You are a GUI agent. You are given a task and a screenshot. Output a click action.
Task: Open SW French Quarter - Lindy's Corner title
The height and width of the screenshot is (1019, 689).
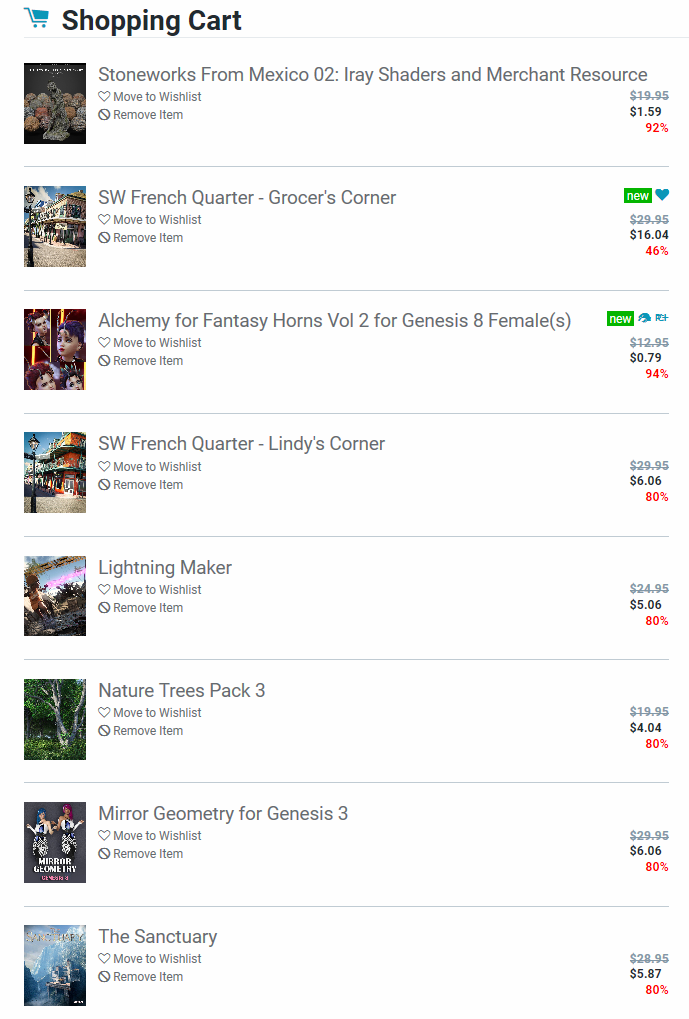pyautogui.click(x=241, y=443)
